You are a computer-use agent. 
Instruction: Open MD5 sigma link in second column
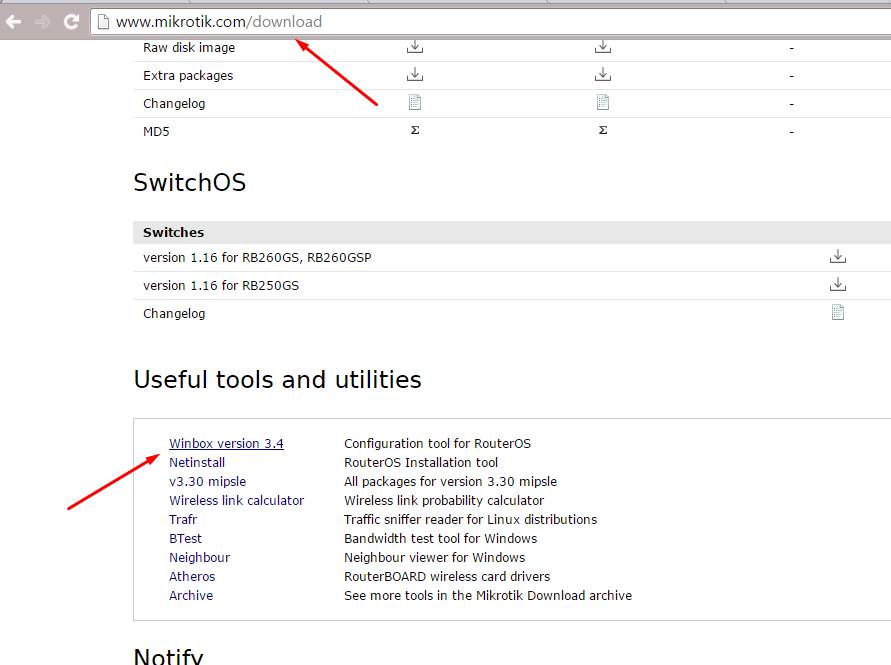coord(603,131)
